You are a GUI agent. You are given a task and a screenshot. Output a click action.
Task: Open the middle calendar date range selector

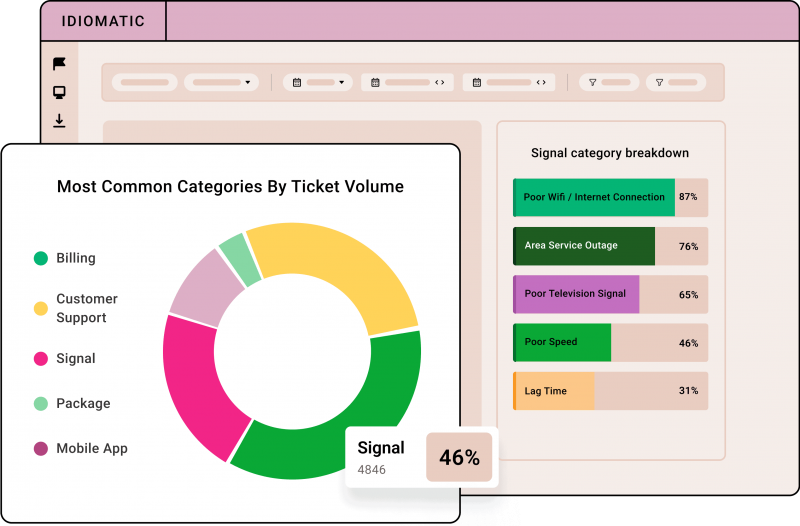tap(407, 82)
